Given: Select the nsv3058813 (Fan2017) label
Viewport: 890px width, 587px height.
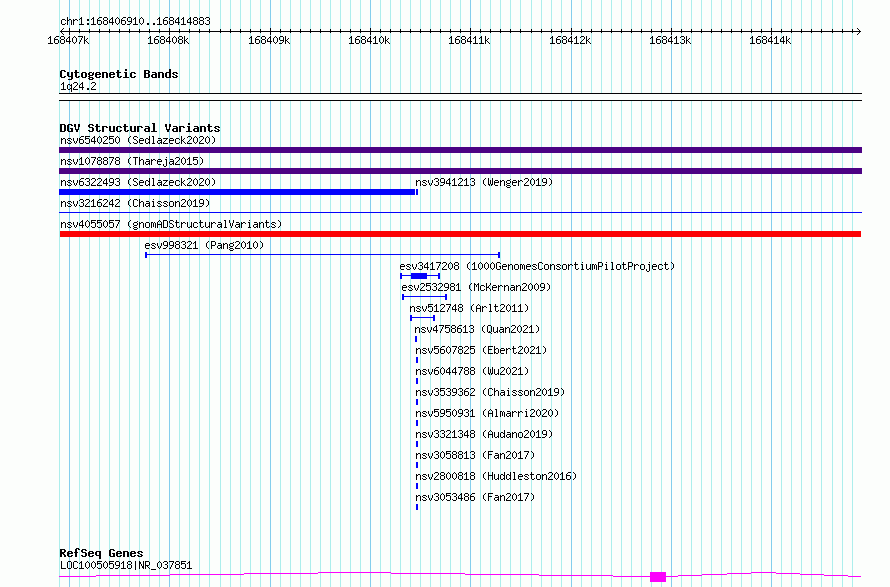Looking at the screenshot, I should [x=475, y=455].
